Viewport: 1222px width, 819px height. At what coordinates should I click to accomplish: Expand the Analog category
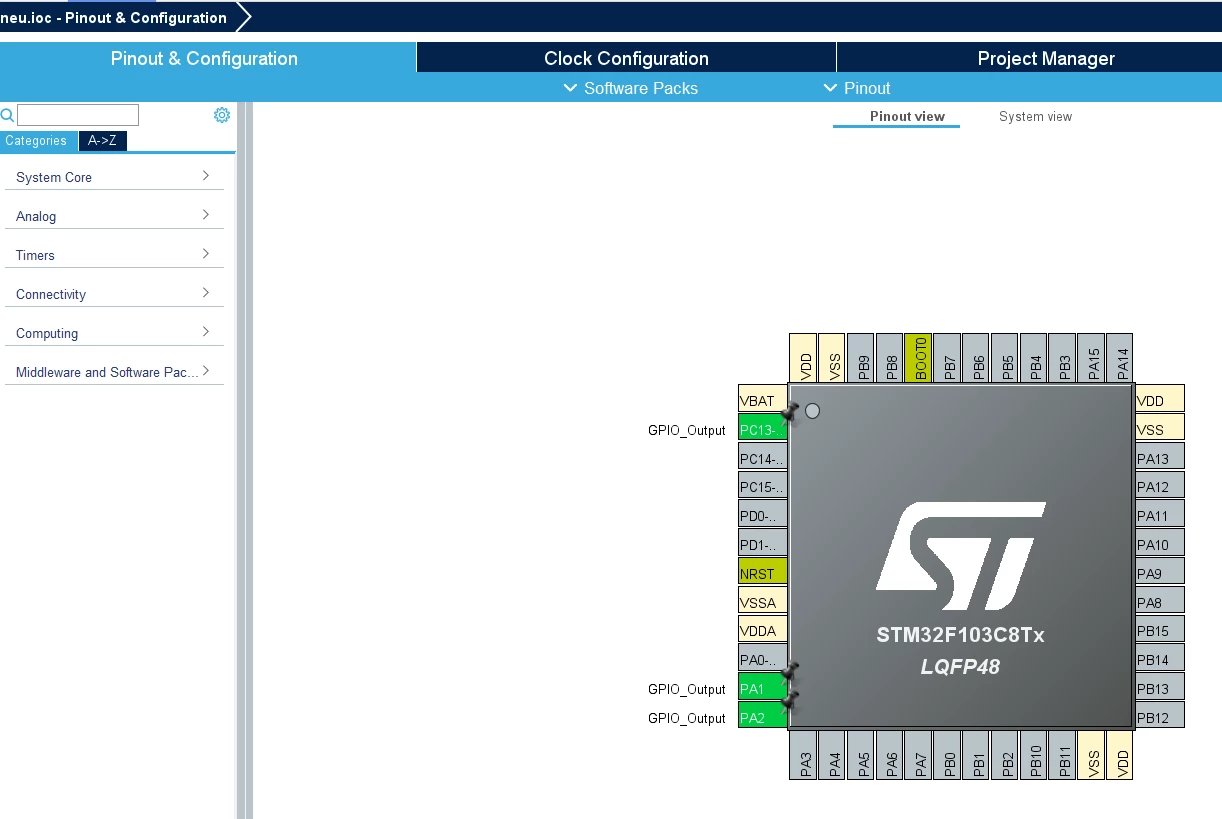pos(113,216)
